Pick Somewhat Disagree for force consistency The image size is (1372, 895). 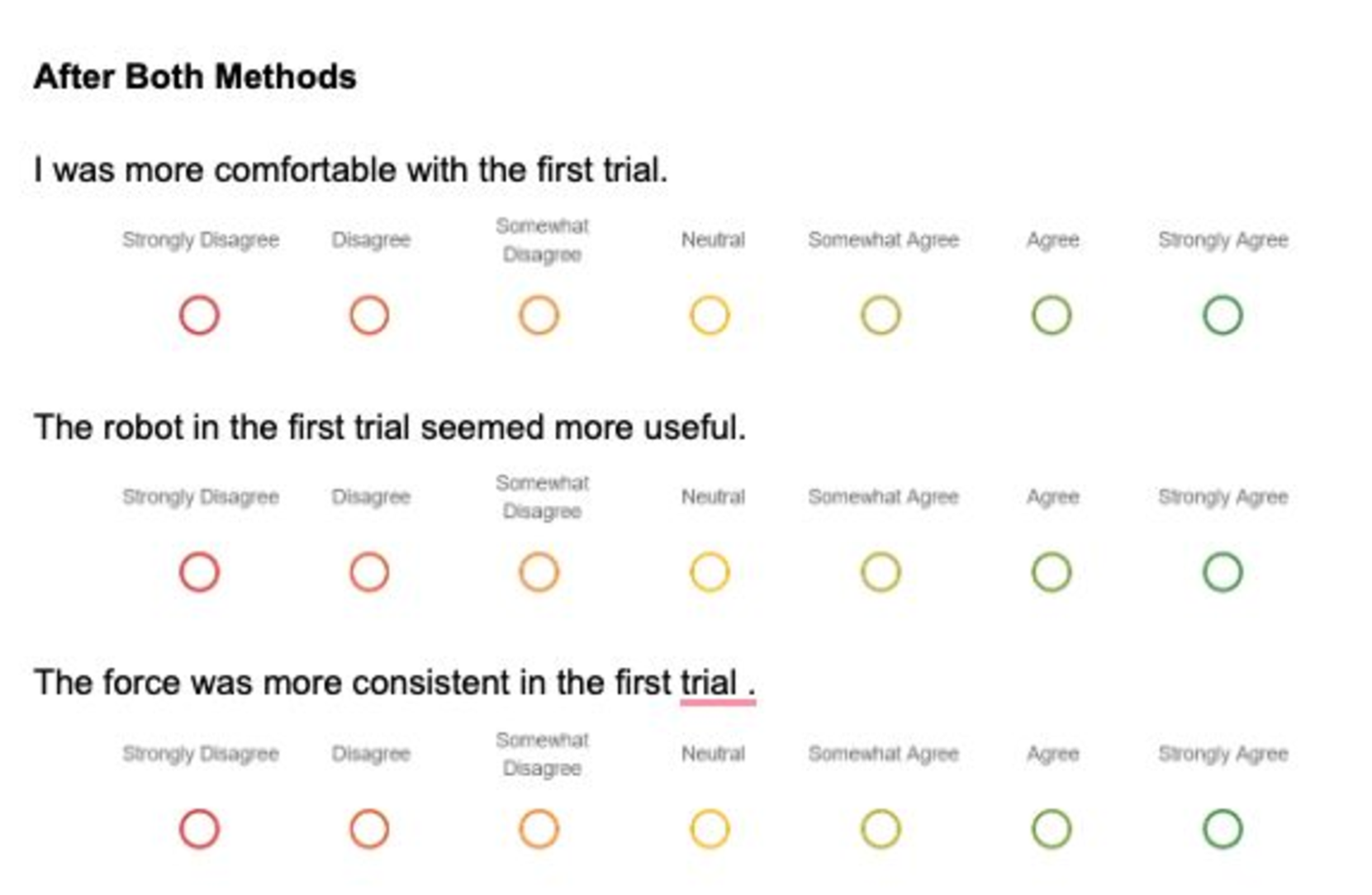click(x=539, y=829)
